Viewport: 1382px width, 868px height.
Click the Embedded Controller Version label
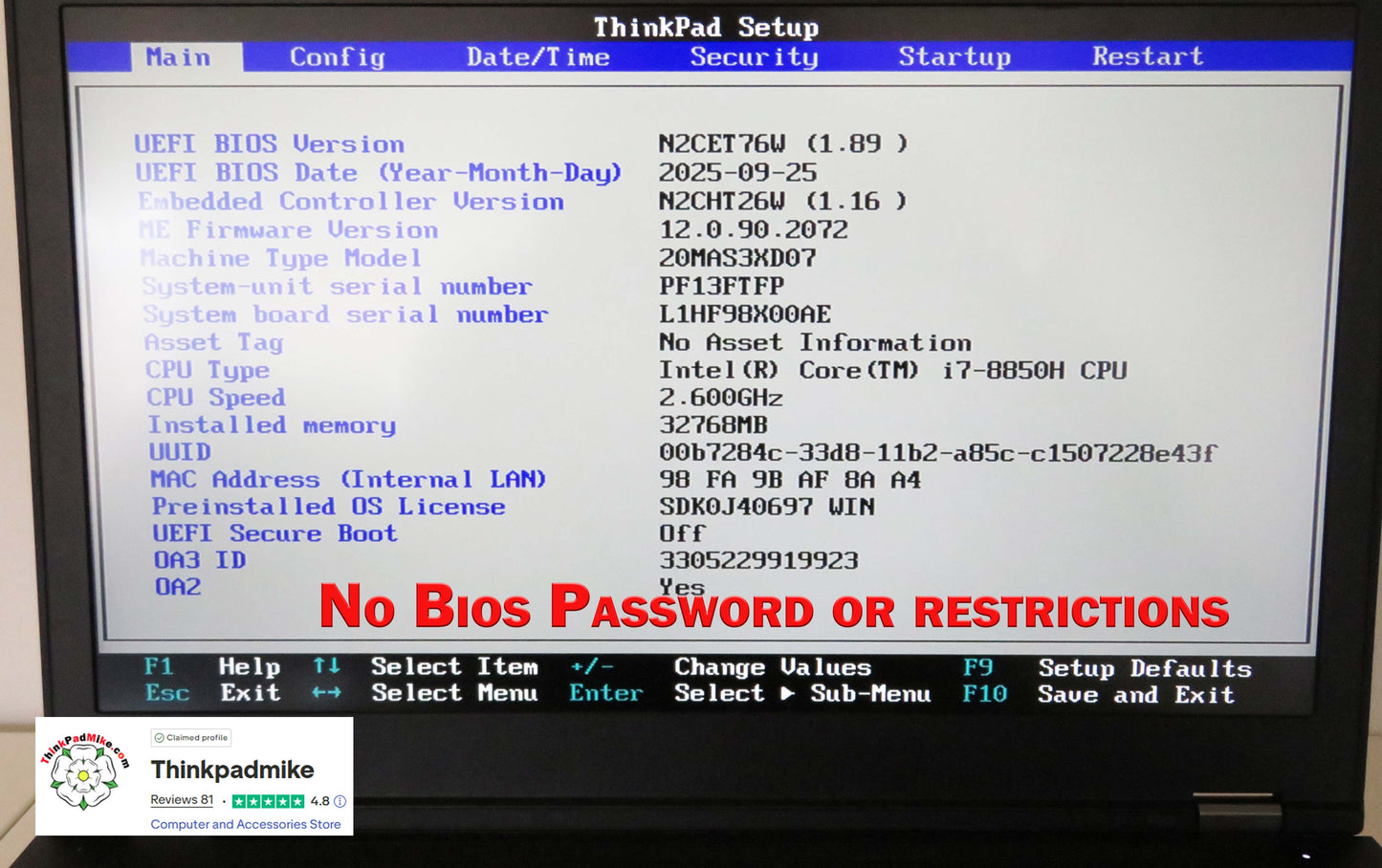351,202
